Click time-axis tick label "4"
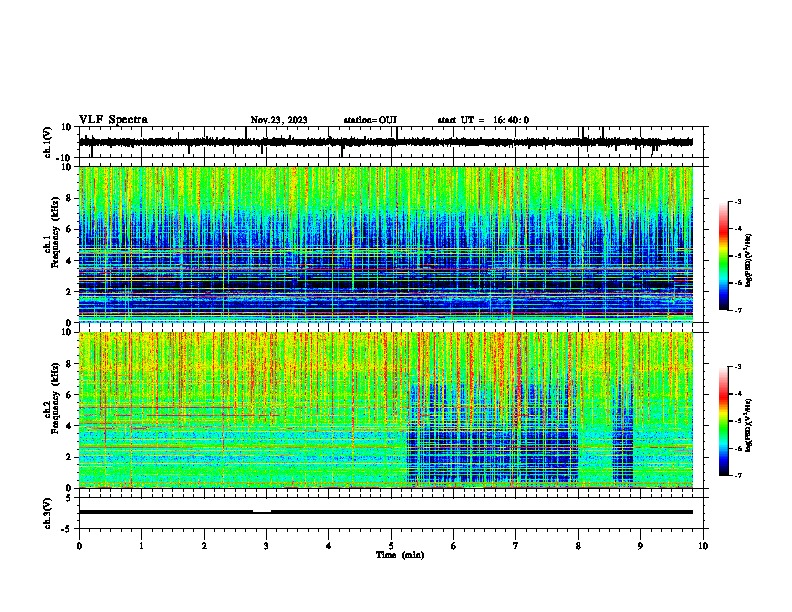This screenshot has height=612, width=792. (329, 546)
